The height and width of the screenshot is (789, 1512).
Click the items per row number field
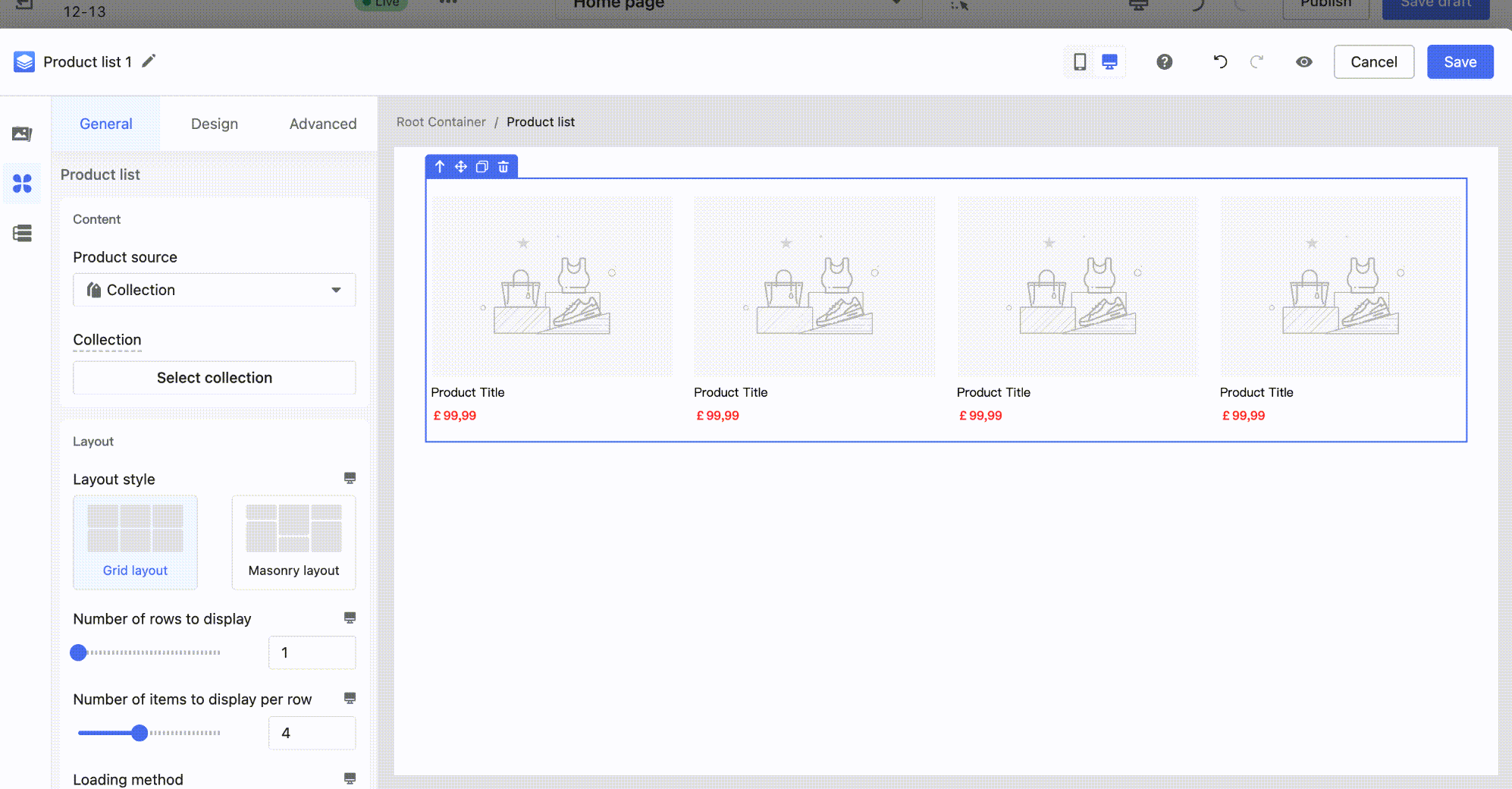(312, 733)
